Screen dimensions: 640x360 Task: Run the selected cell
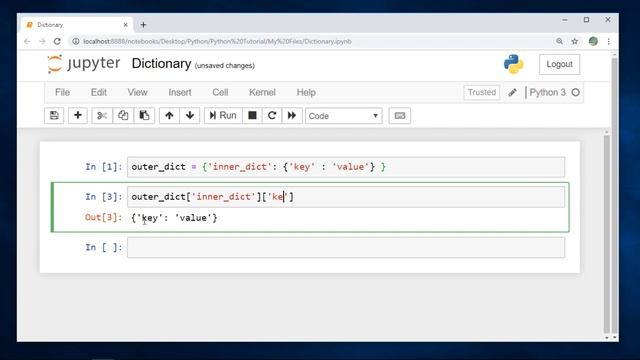pyautogui.click(x=223, y=116)
